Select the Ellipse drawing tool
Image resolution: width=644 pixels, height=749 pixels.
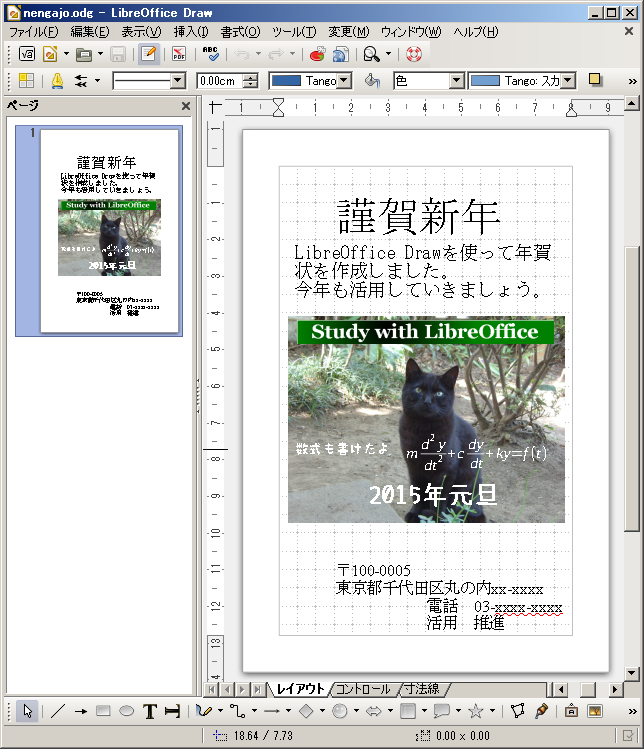click(x=127, y=711)
